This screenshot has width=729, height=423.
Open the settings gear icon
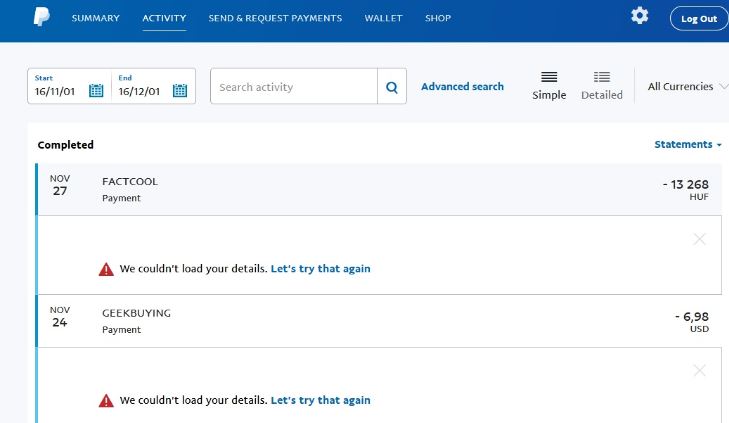[639, 16]
